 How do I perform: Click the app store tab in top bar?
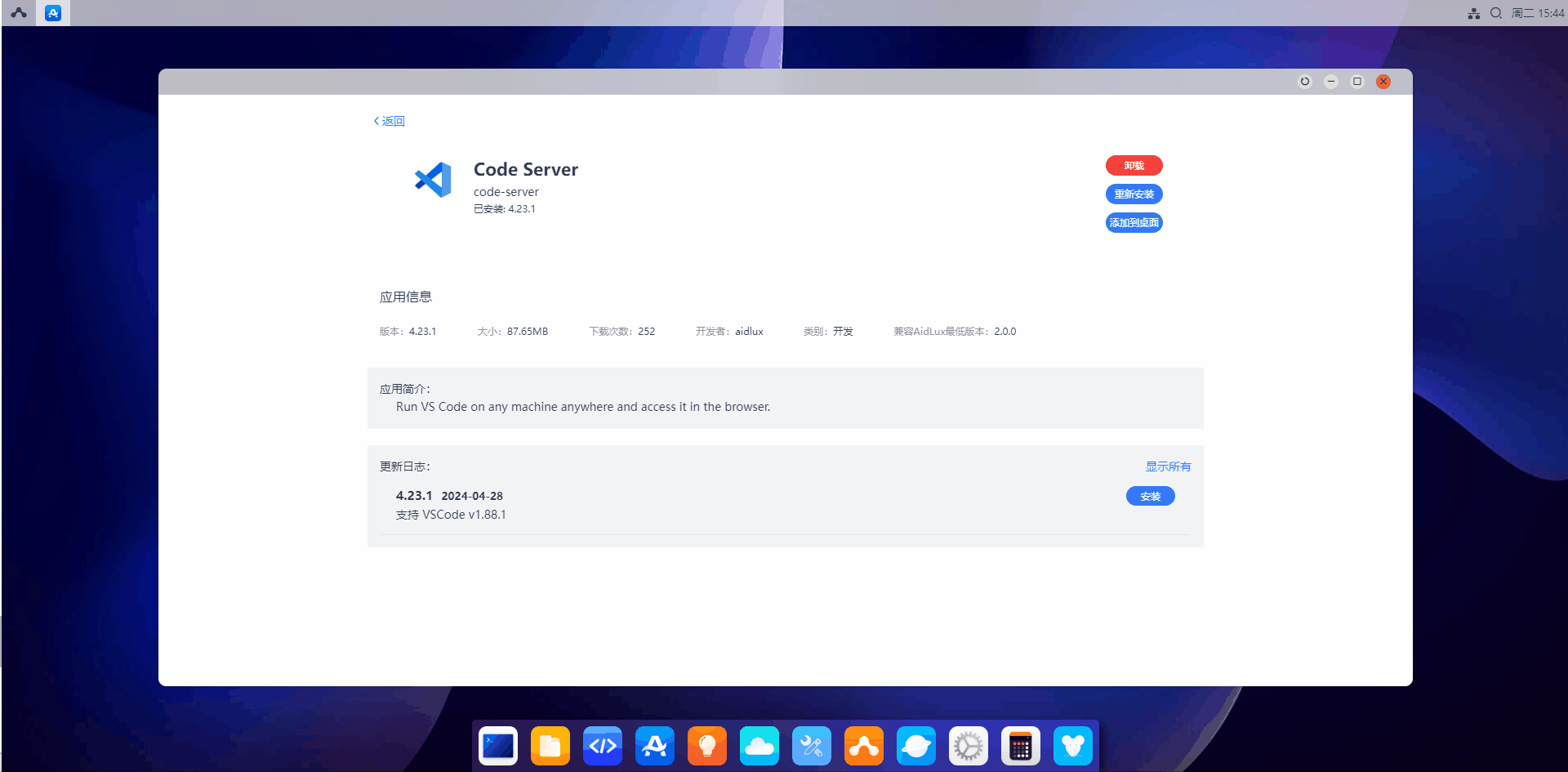[x=53, y=13]
